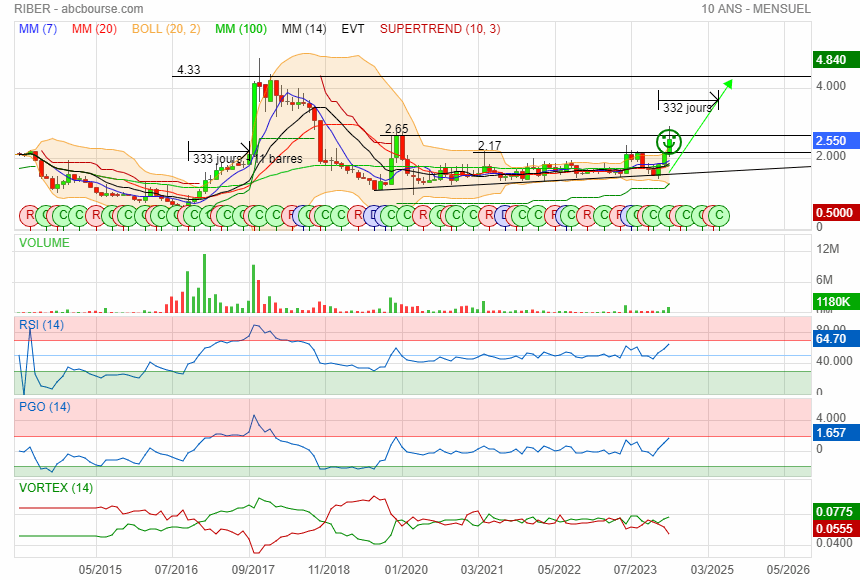The width and height of the screenshot is (860, 580).
Task: Click the PGO (14) panel label
Action: pos(45,407)
